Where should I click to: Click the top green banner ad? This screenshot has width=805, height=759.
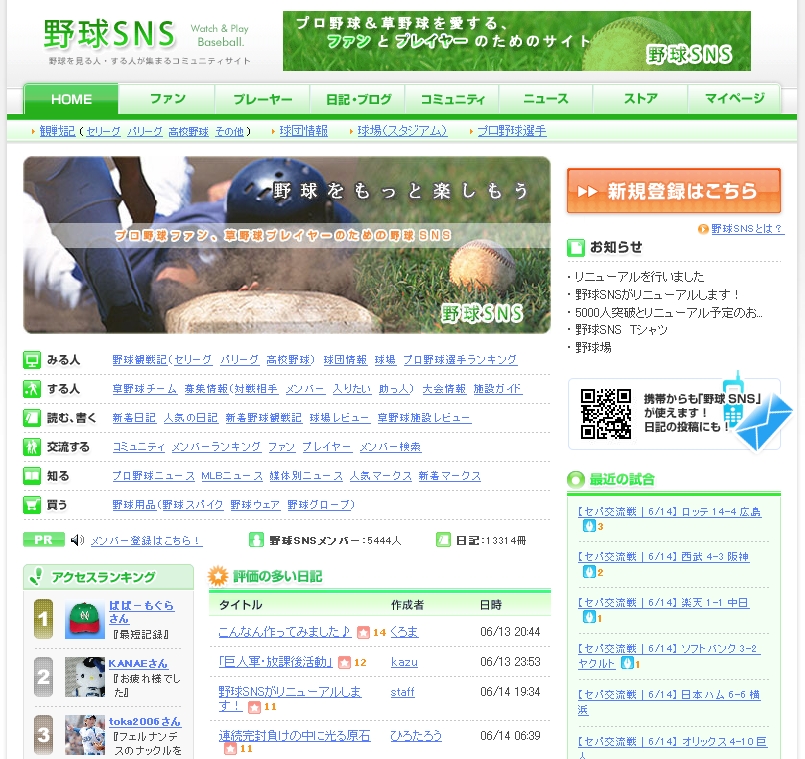pyautogui.click(x=516, y=41)
